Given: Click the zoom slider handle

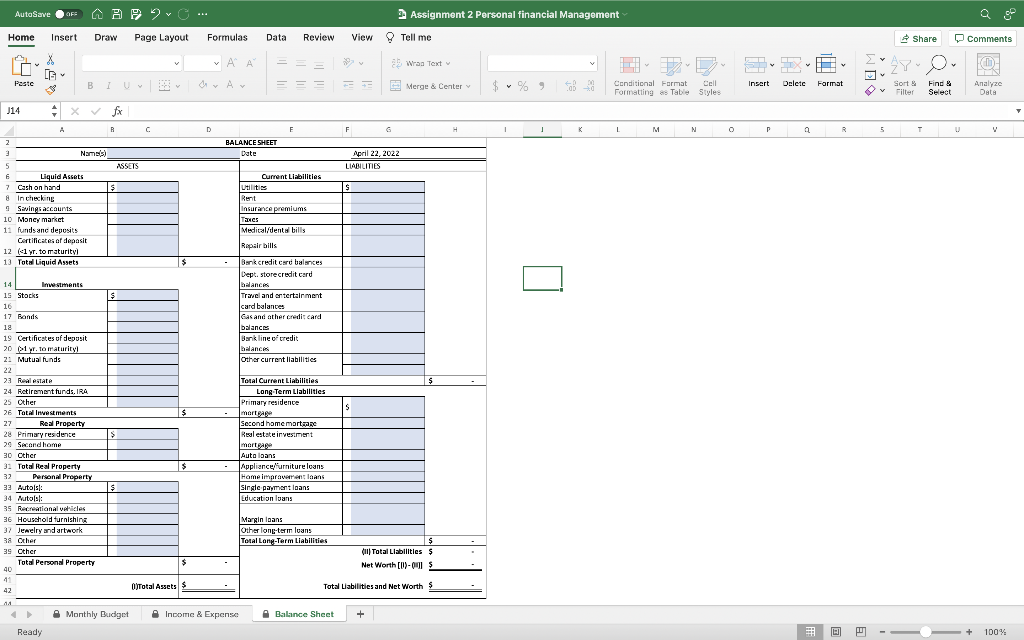Looking at the screenshot, I should click(x=925, y=632).
